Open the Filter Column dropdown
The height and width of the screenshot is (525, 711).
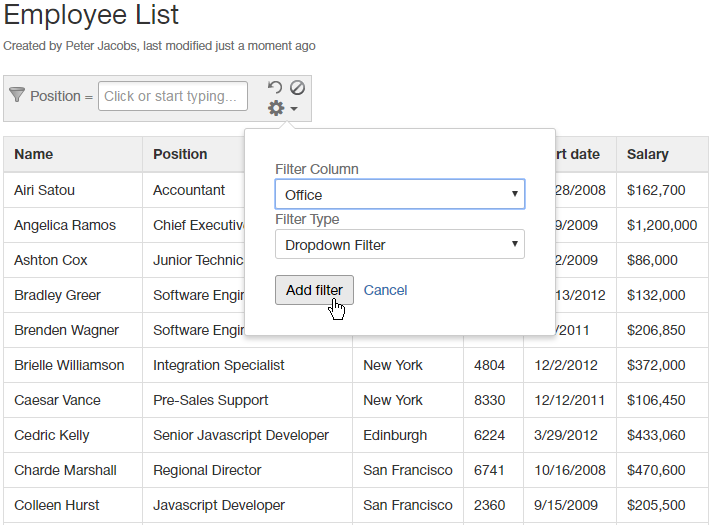pyautogui.click(x=399, y=194)
